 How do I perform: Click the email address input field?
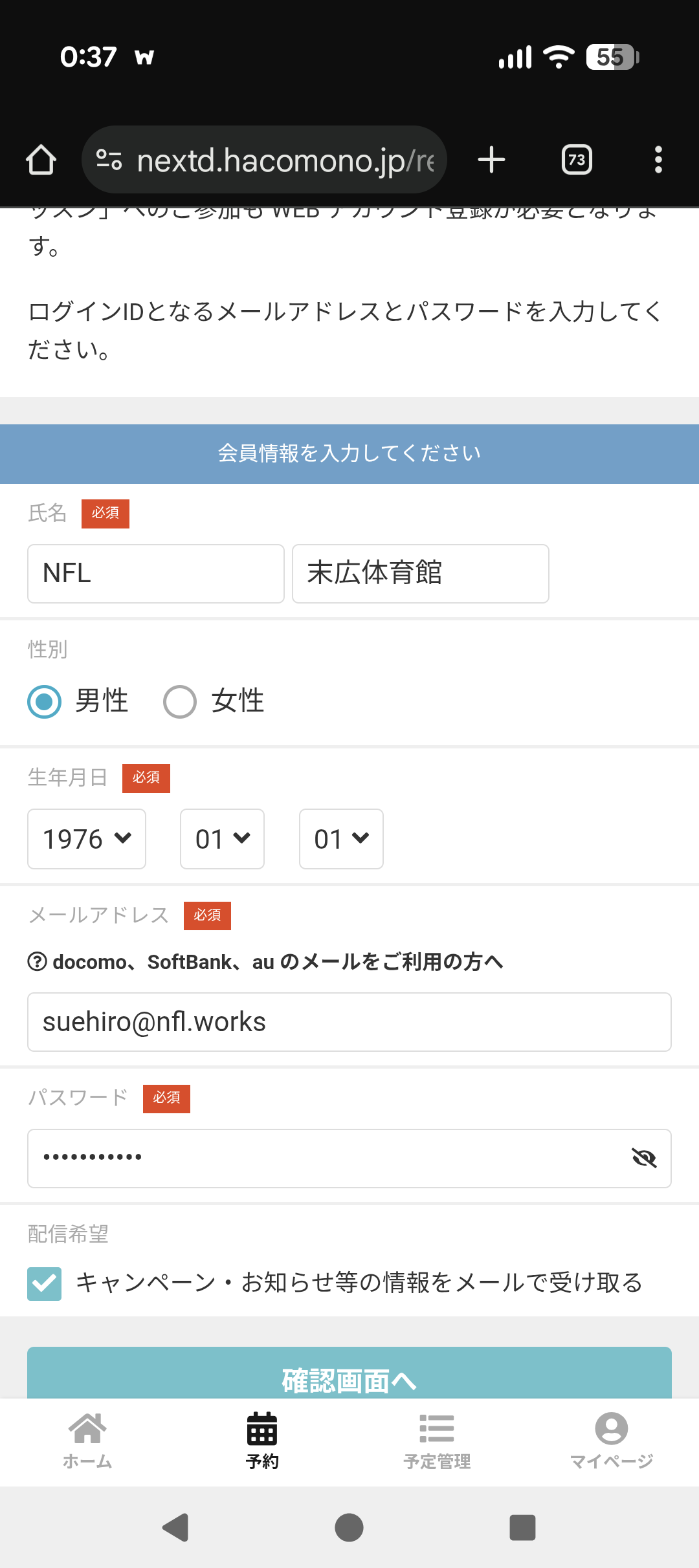point(349,1022)
